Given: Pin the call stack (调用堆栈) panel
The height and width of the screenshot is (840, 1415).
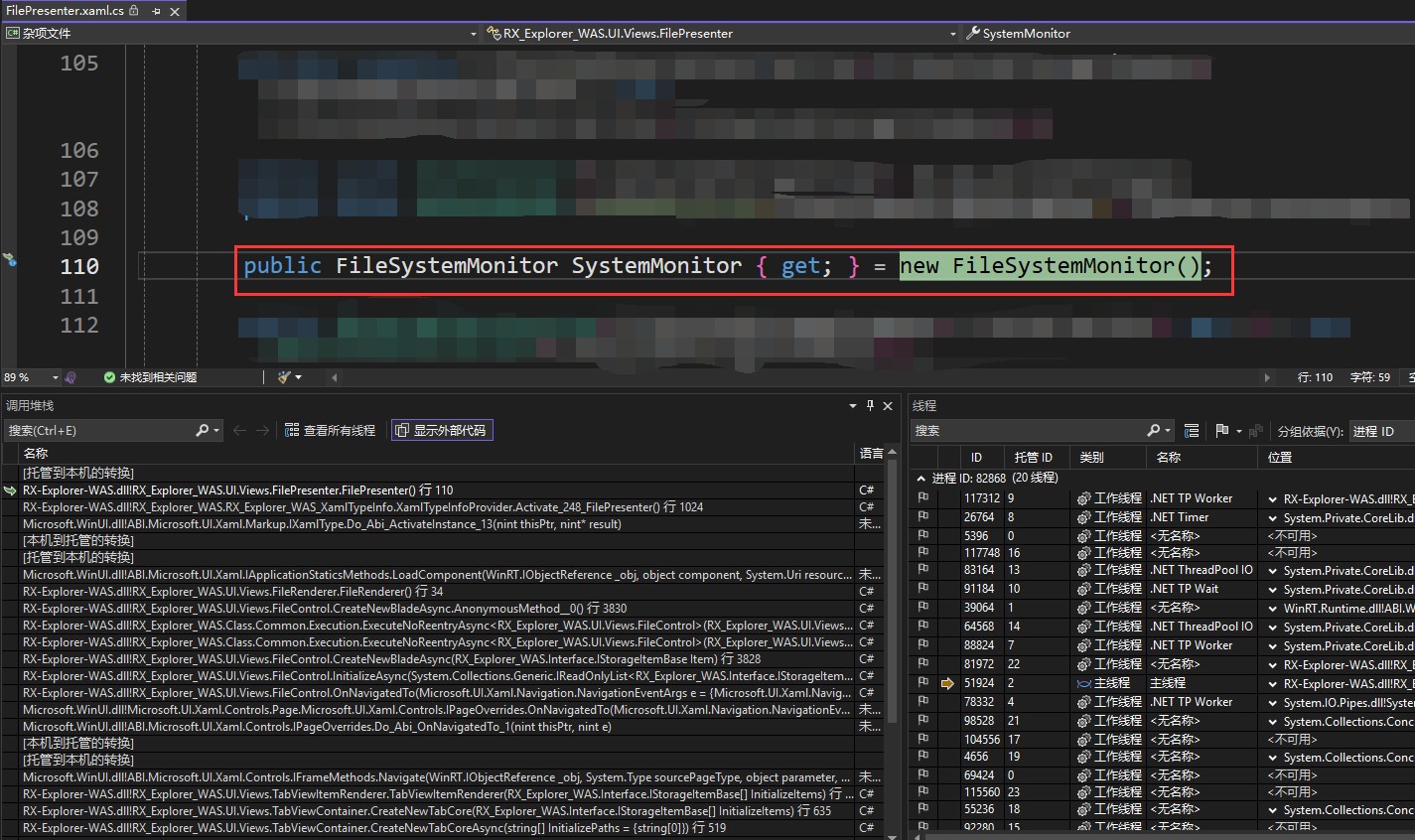Looking at the screenshot, I should 870,405.
